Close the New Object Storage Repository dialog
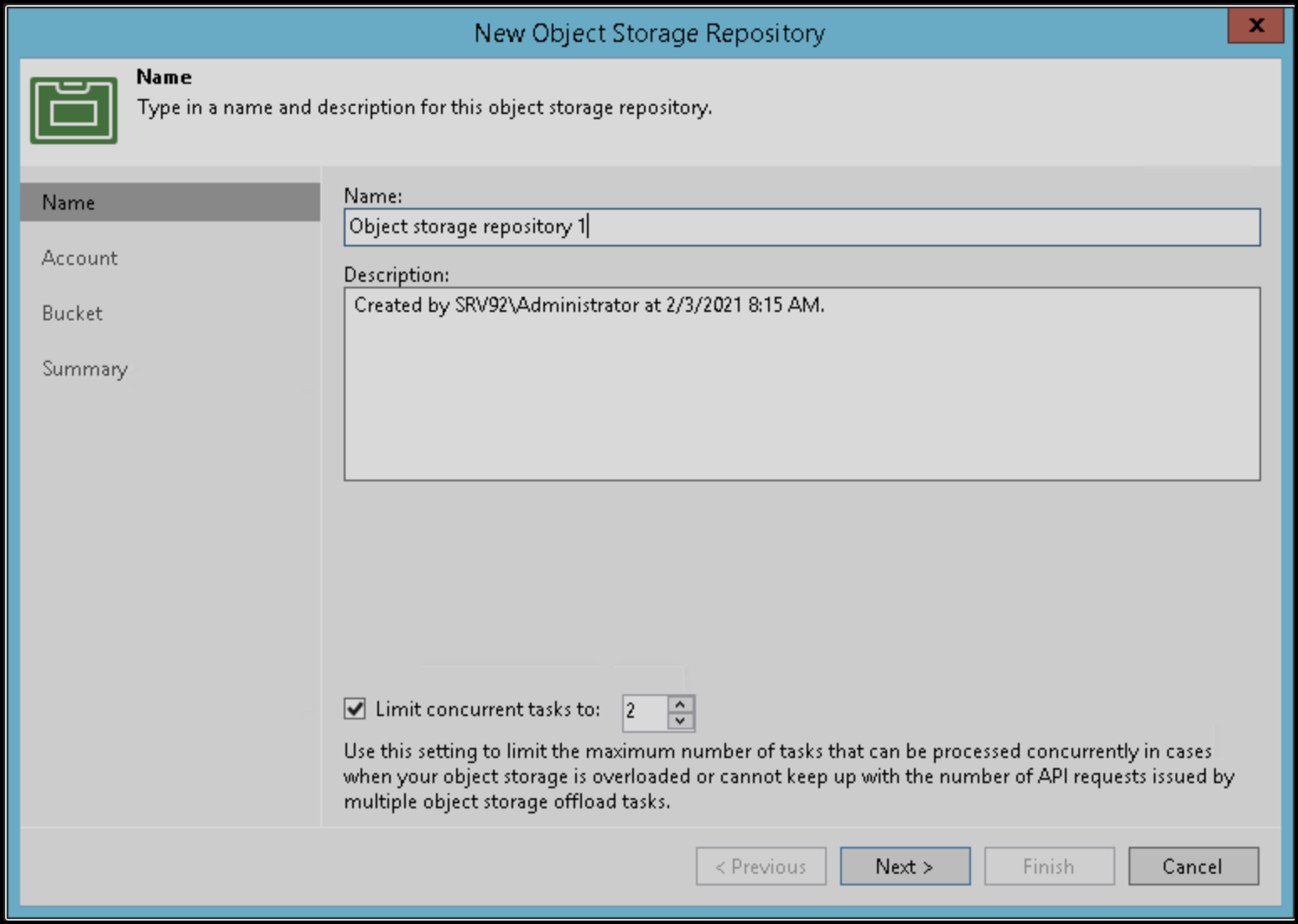1298x924 pixels. tap(1255, 26)
